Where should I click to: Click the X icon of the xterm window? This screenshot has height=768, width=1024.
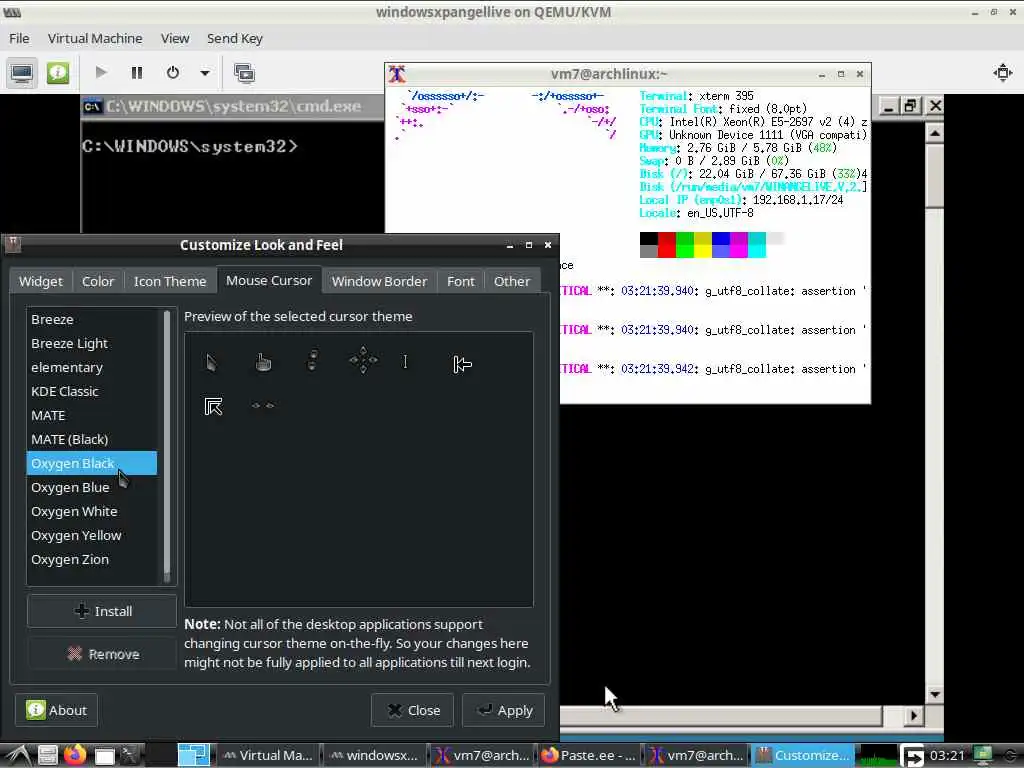(397, 74)
